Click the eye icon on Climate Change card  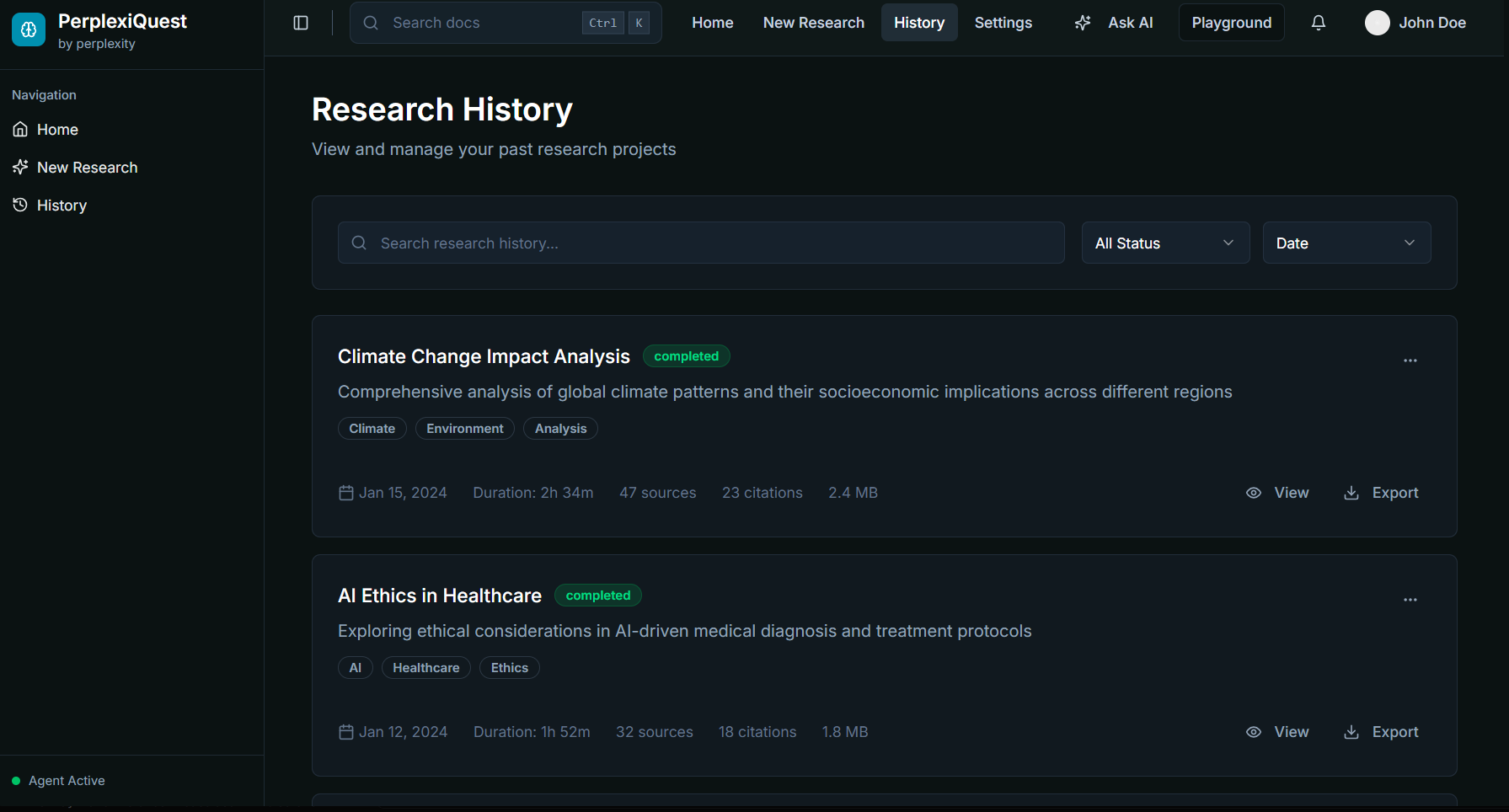pyautogui.click(x=1254, y=493)
